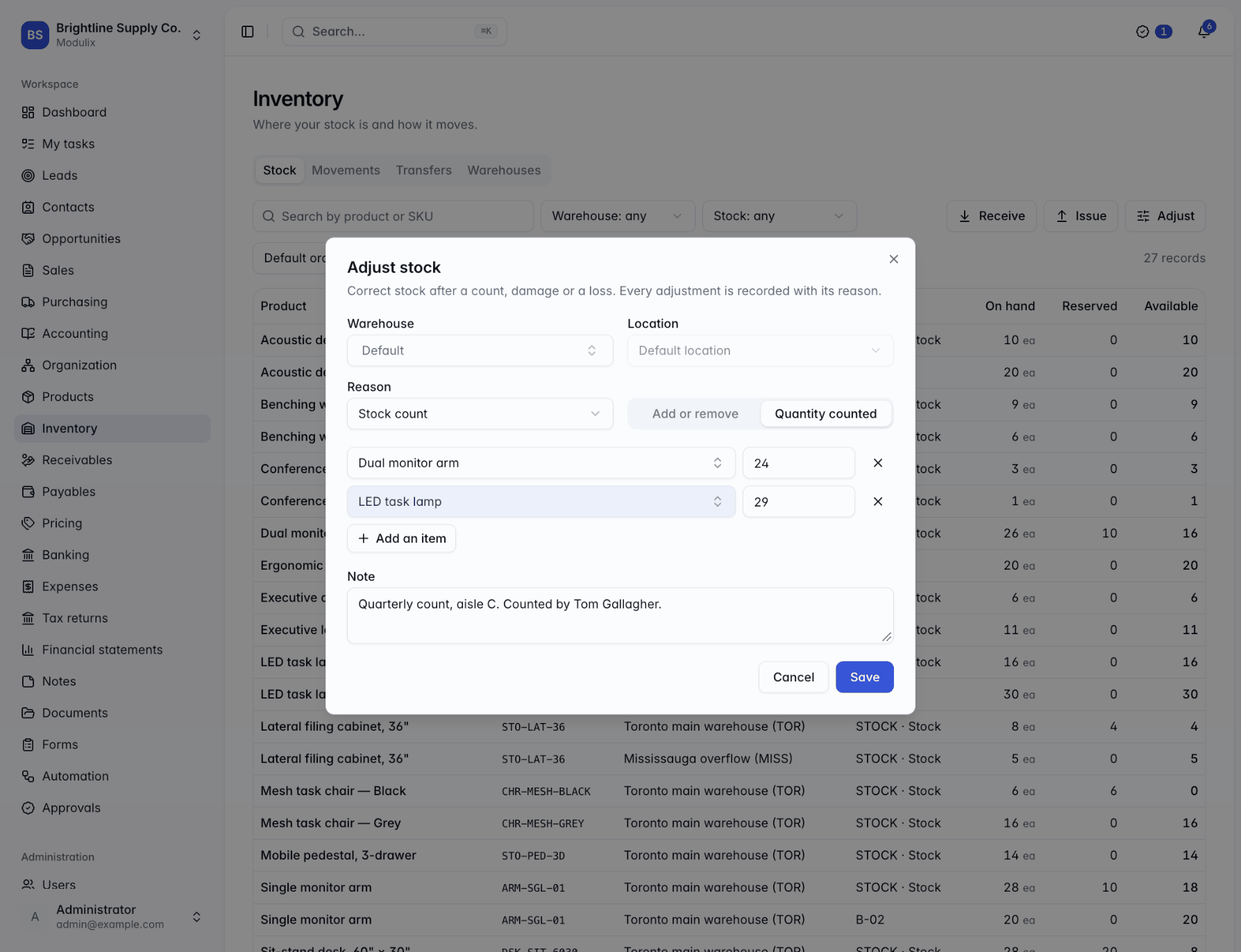Screen dimensions: 1241x952
Task: Open pending approvals check badge
Action: tap(1154, 32)
